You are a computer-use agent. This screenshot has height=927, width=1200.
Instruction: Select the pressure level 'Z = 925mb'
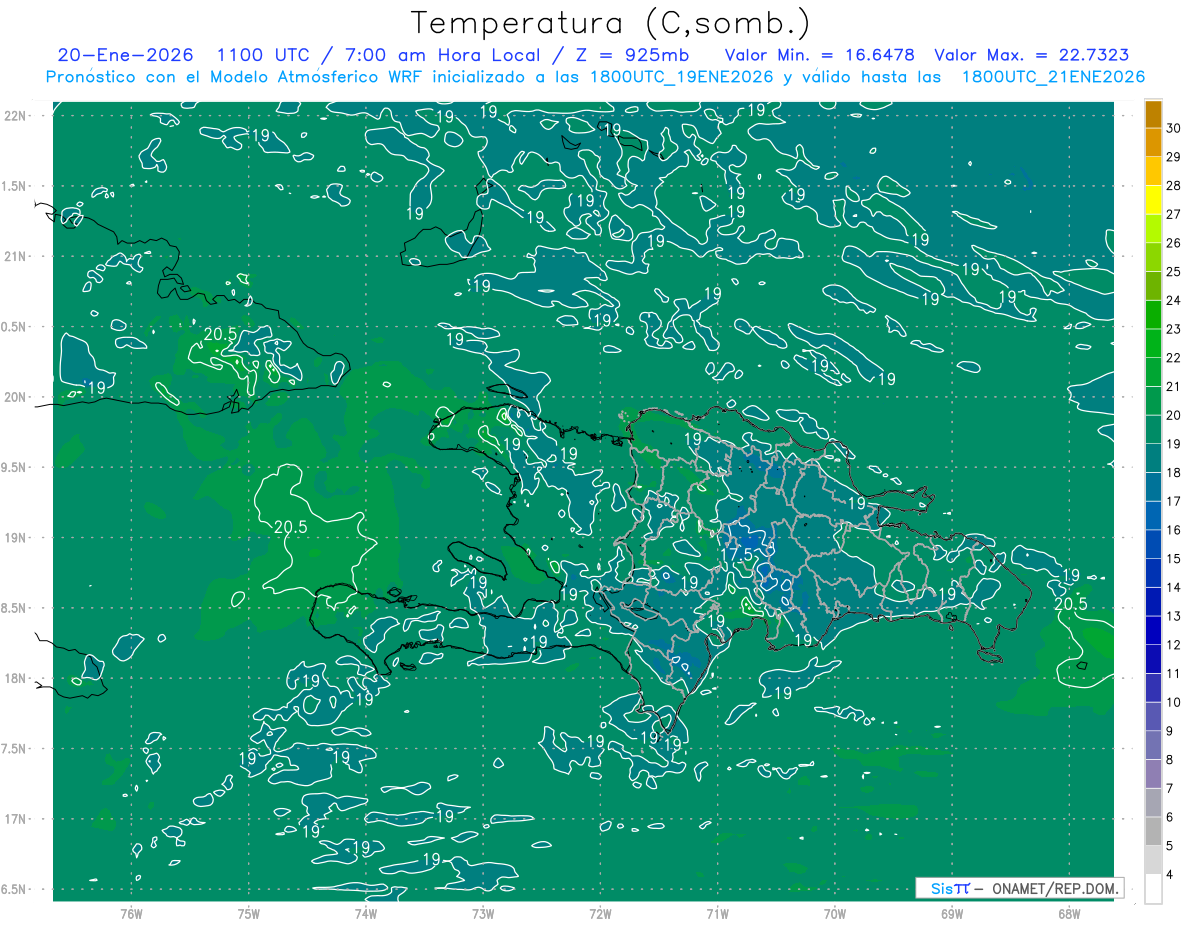pyautogui.click(x=632, y=55)
